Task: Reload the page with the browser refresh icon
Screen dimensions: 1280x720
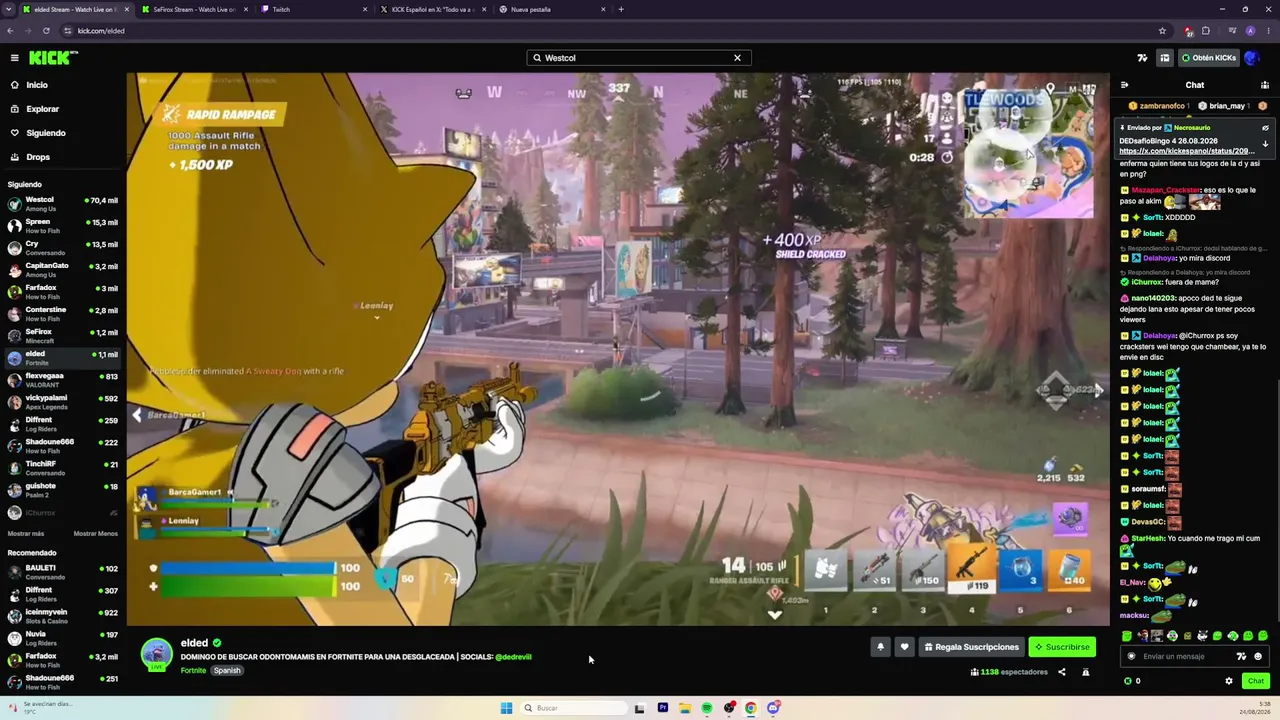Action: click(46, 31)
